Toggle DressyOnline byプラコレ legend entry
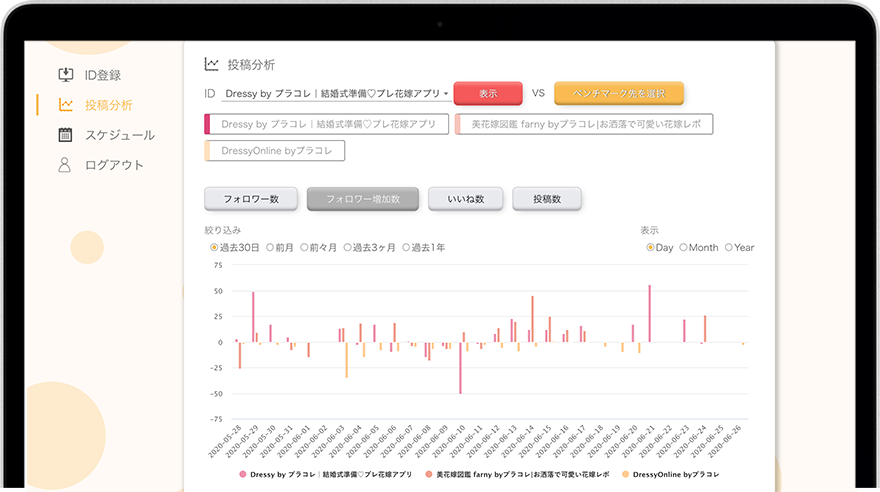880x492 pixels. click(671, 475)
